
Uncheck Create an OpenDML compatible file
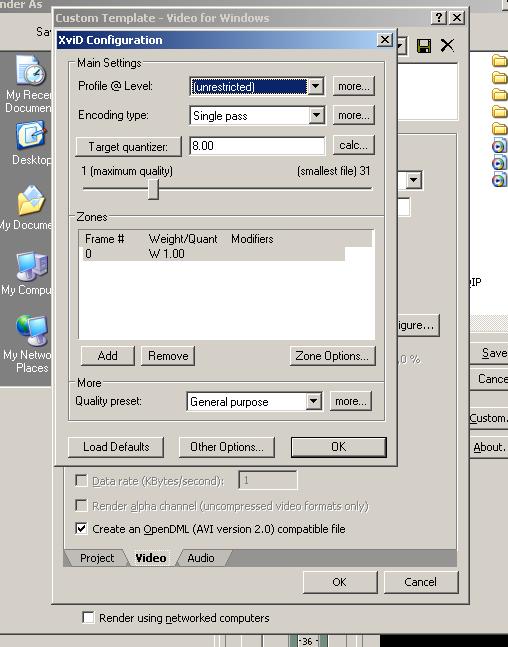[x=81, y=529]
